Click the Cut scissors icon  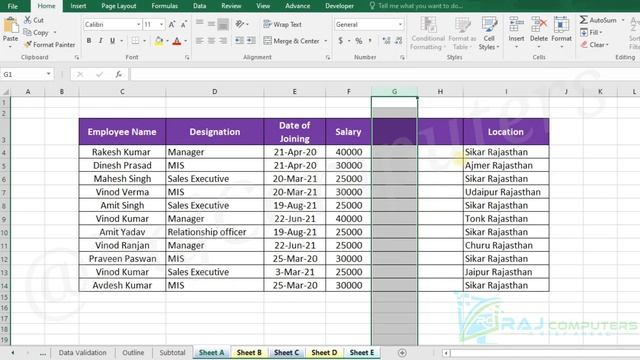[x=28, y=20]
